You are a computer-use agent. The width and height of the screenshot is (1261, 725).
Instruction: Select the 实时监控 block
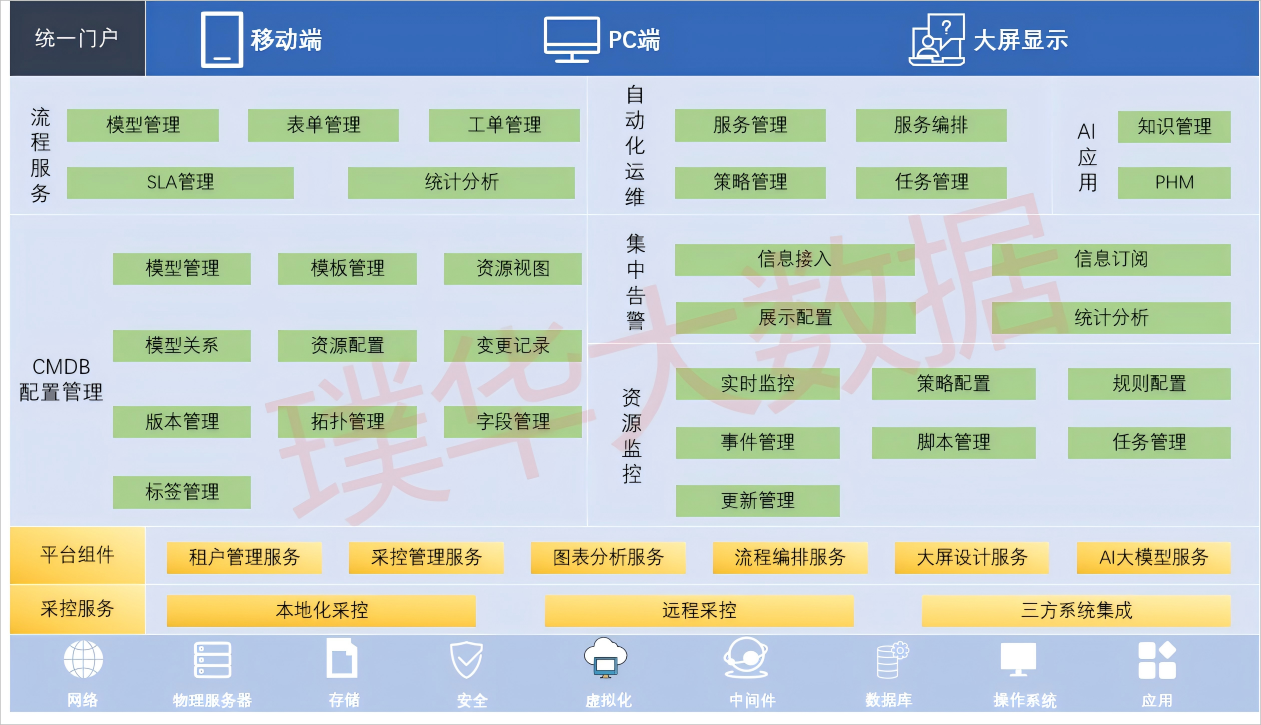(757, 384)
